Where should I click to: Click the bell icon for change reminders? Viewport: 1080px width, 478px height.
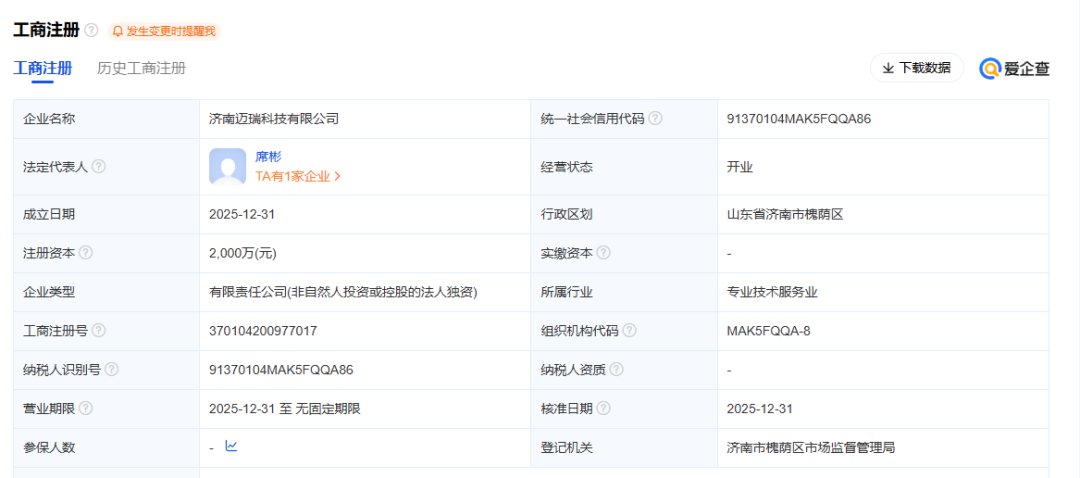coord(118,31)
